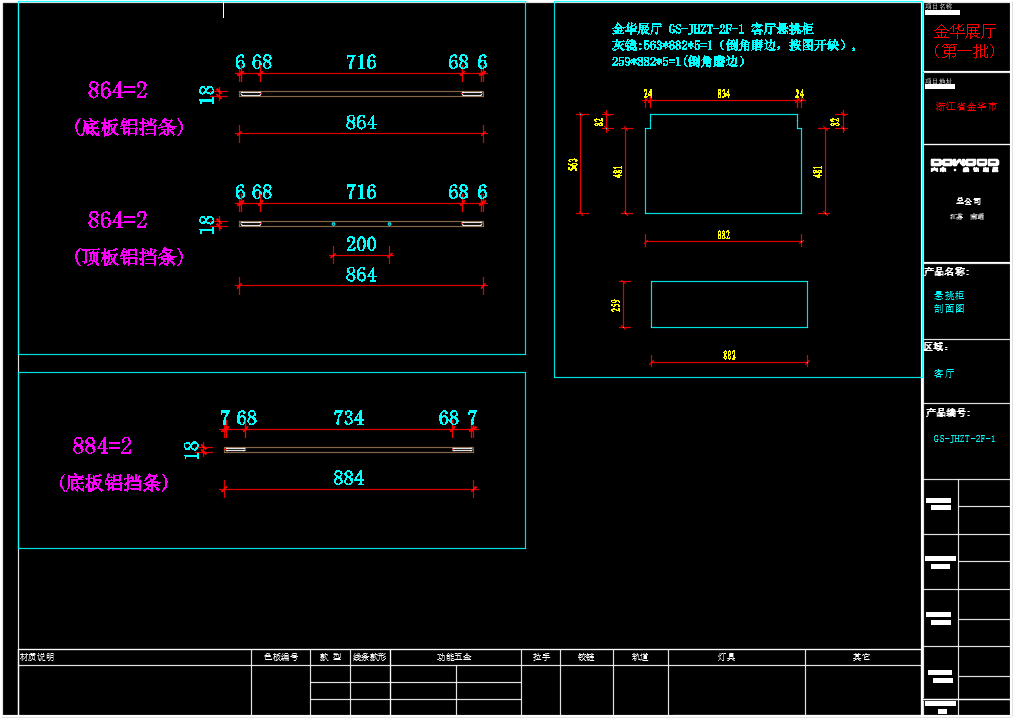Select the "734" dimension text
Viewport: 1013px width, 718px height.
(349, 417)
